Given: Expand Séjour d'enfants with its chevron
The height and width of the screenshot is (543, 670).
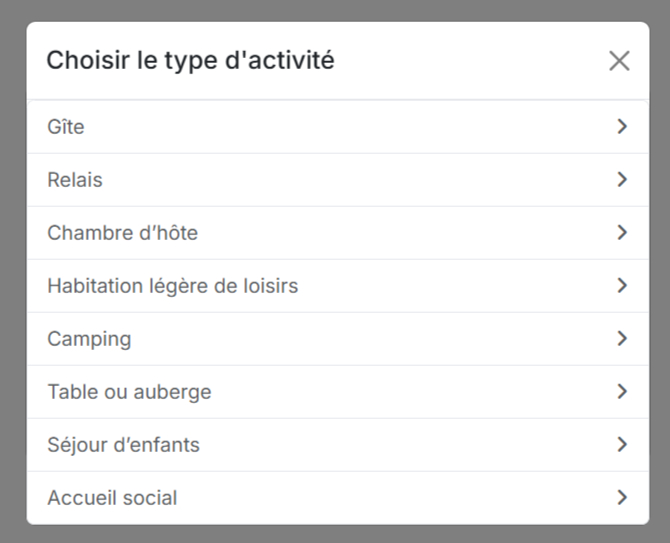Looking at the screenshot, I should click(622, 445).
